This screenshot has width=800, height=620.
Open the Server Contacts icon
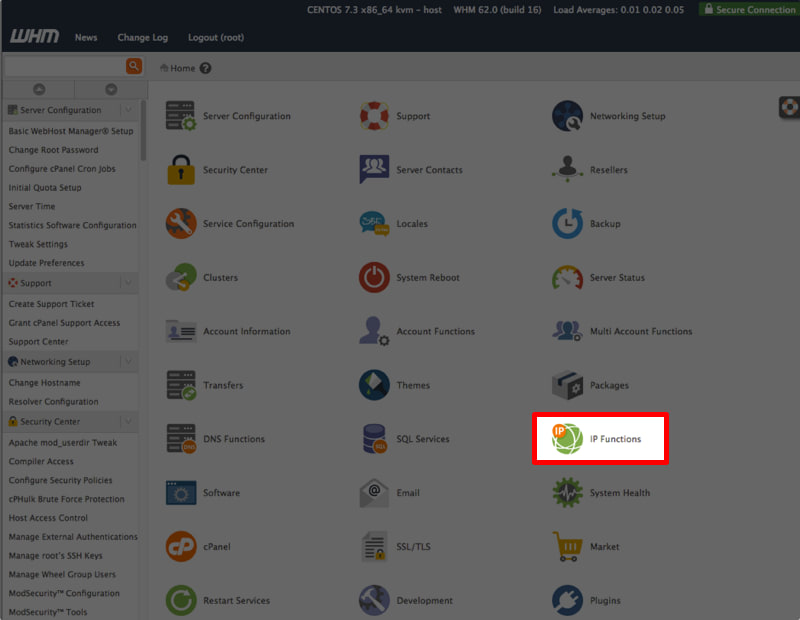click(x=374, y=169)
